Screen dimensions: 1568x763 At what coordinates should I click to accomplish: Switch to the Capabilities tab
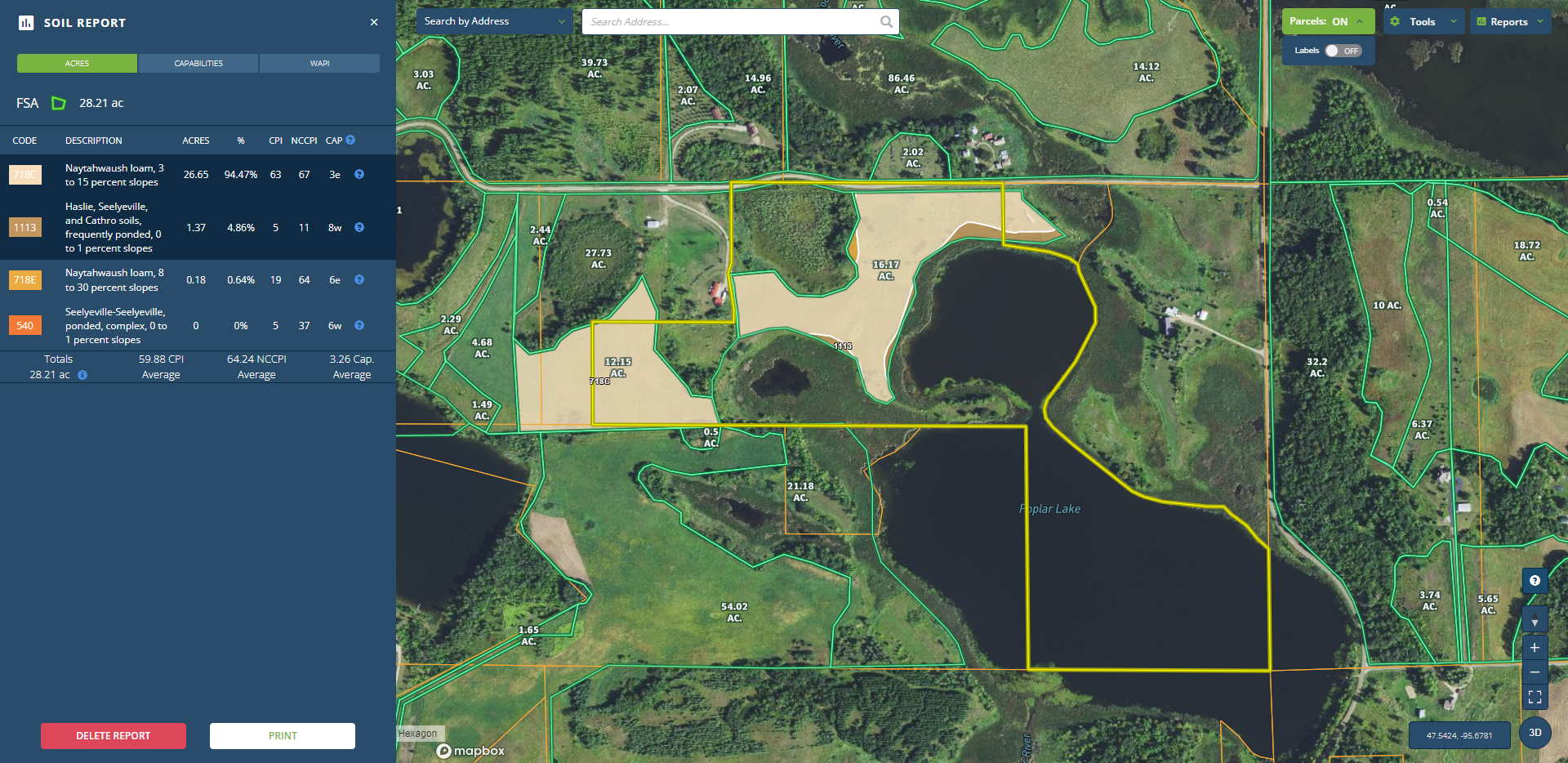[x=198, y=64]
